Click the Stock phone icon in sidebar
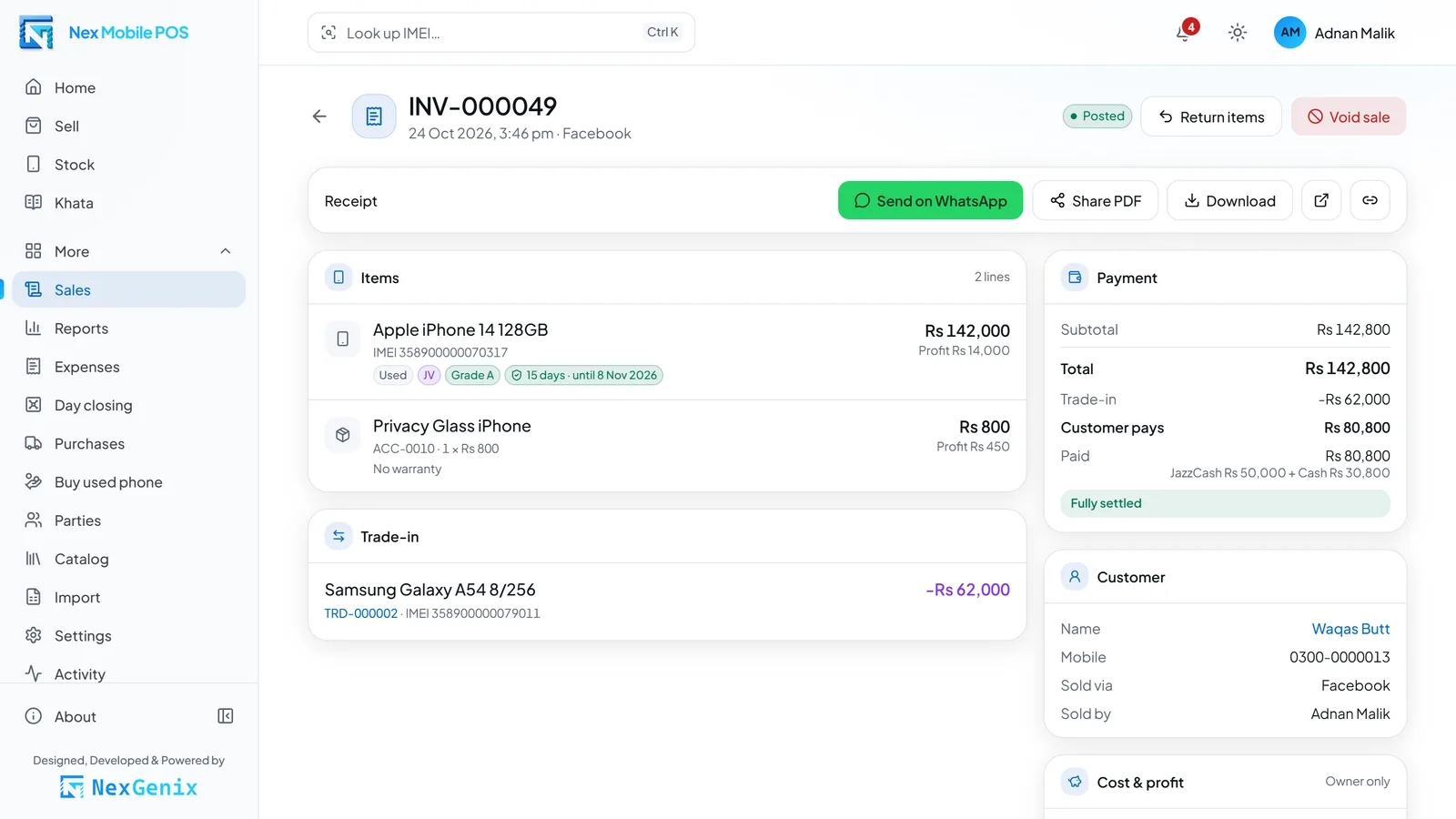Screen dimensions: 1456x819 point(34,164)
